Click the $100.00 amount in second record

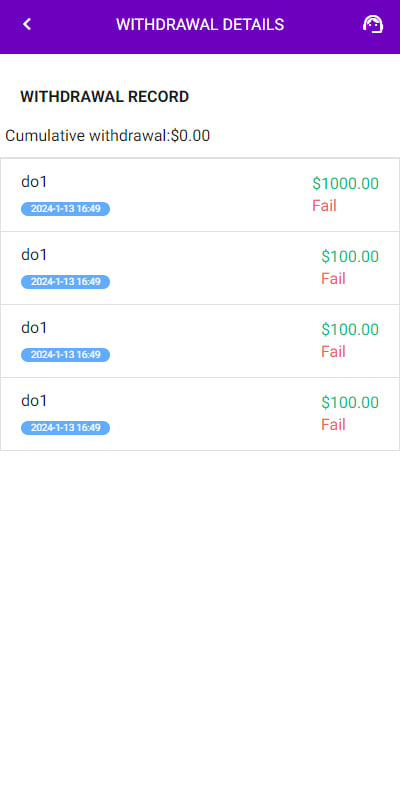coord(350,256)
